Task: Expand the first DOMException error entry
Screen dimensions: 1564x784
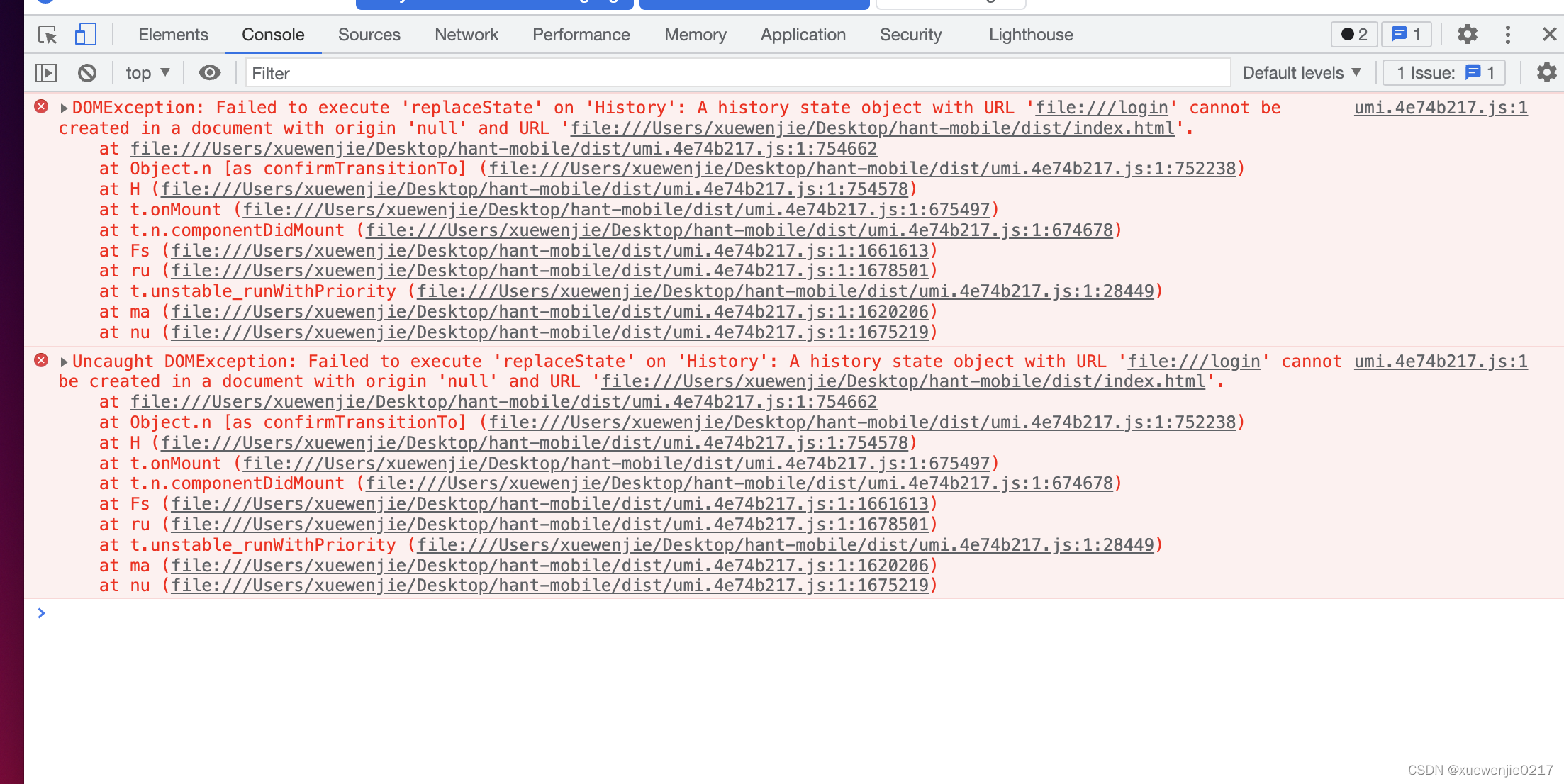Action: pyautogui.click(x=65, y=108)
